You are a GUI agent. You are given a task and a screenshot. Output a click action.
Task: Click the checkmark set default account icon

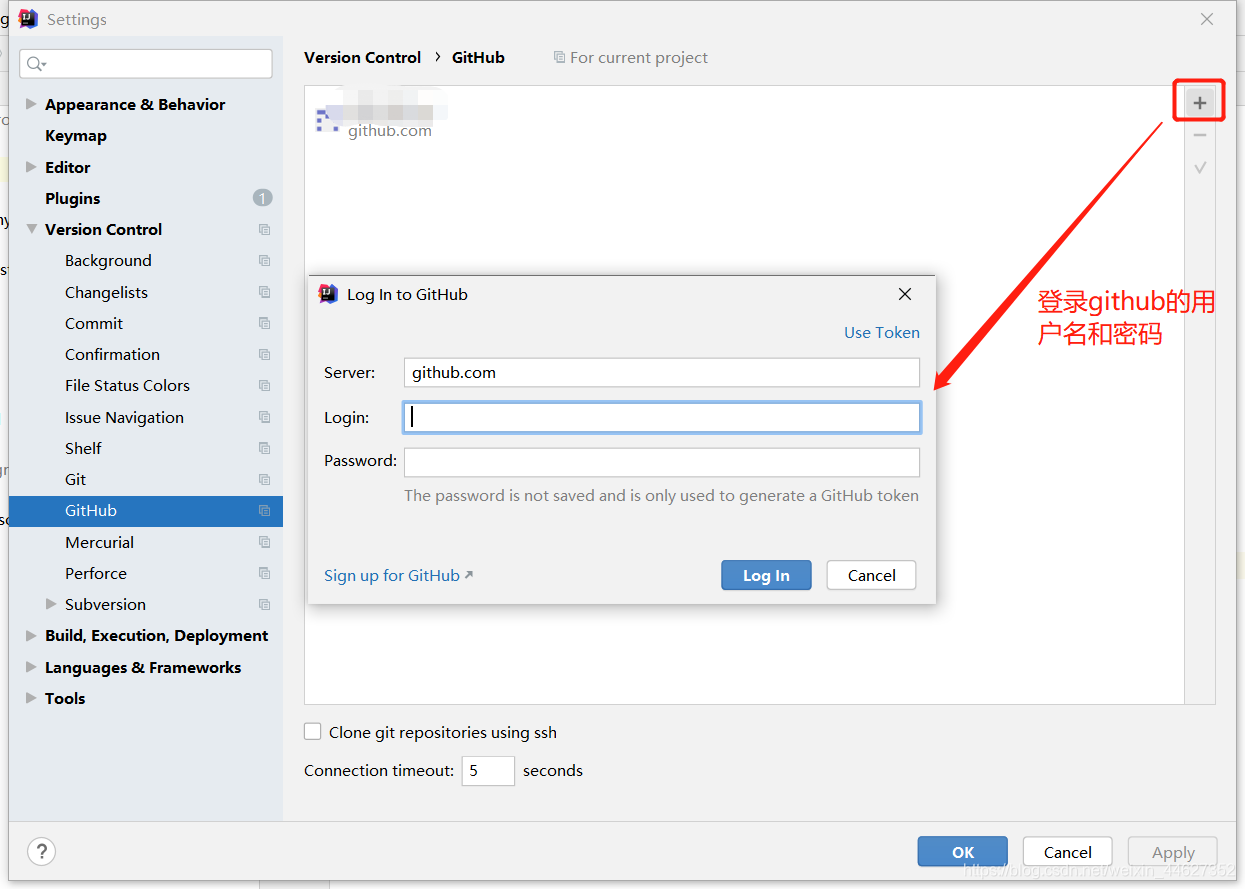pos(1200,168)
